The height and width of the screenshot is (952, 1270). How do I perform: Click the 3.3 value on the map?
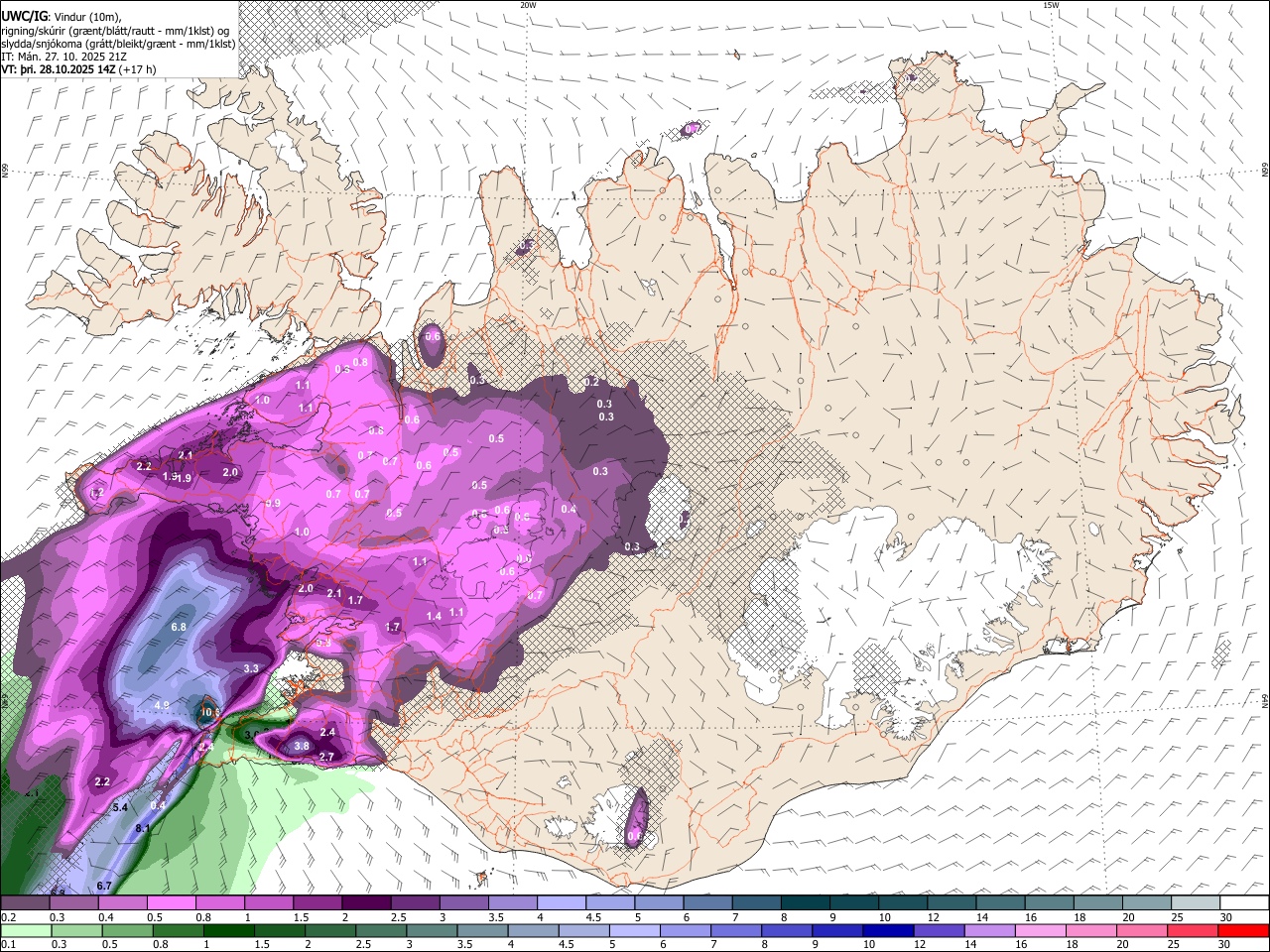click(251, 669)
